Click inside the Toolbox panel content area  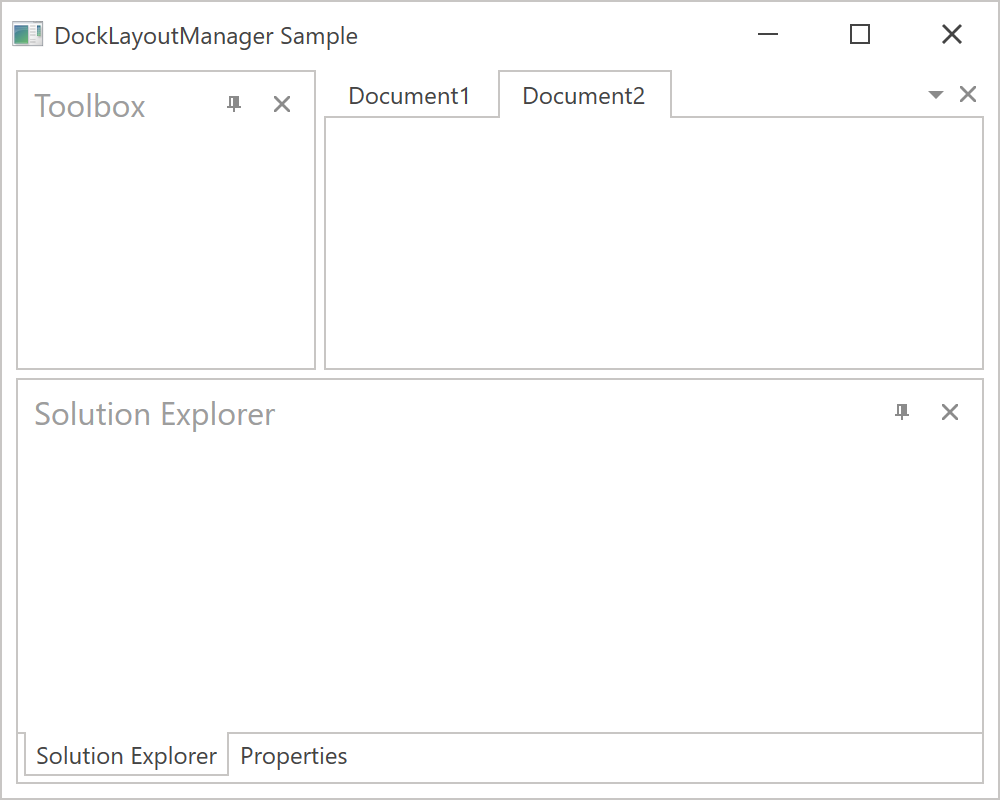pyautogui.click(x=166, y=250)
